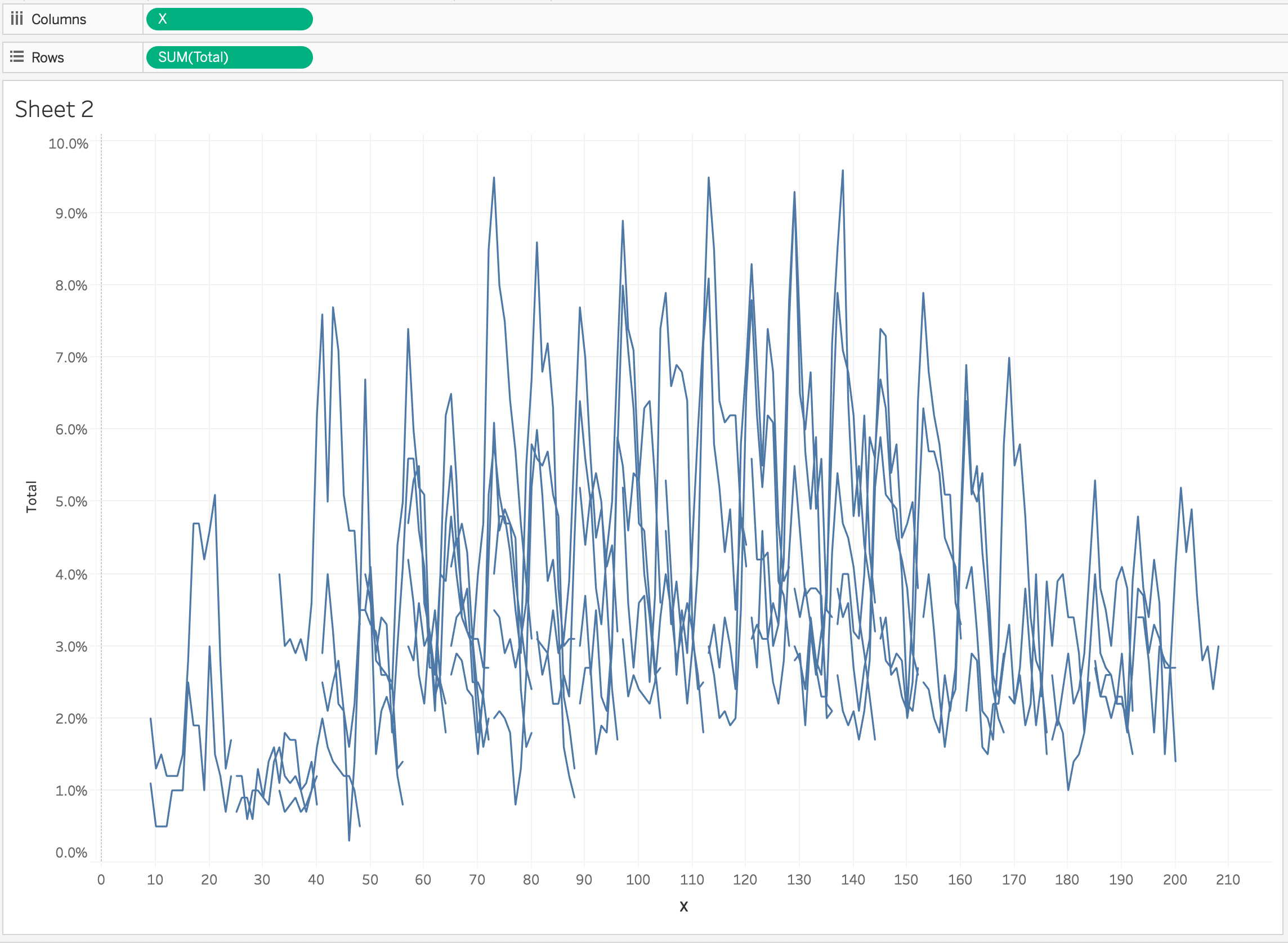Viewport: 1288px width, 943px height.
Task: Select the 50 label on the X axis
Action: point(370,879)
